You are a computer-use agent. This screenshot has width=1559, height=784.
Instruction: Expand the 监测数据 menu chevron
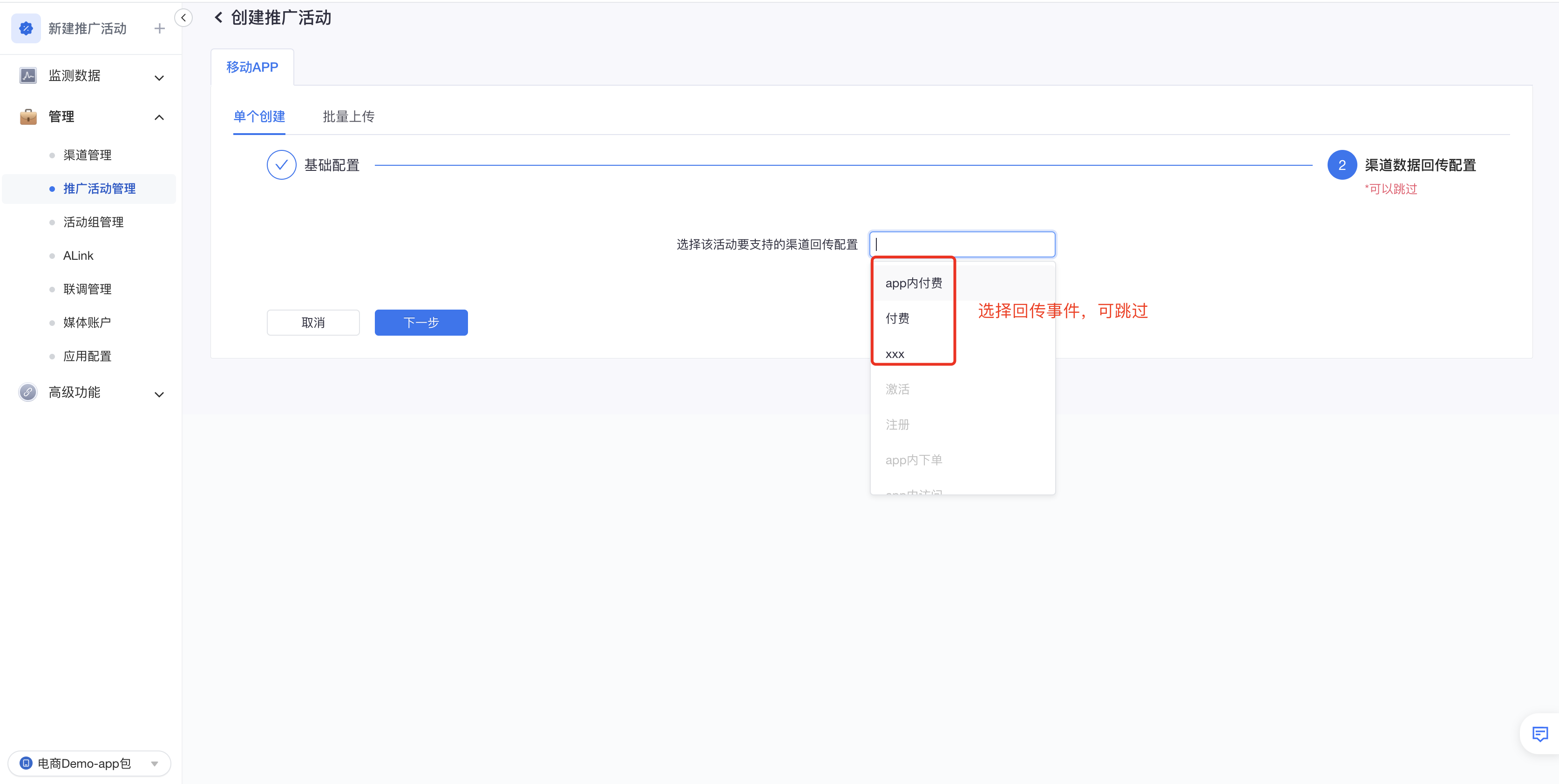click(159, 77)
